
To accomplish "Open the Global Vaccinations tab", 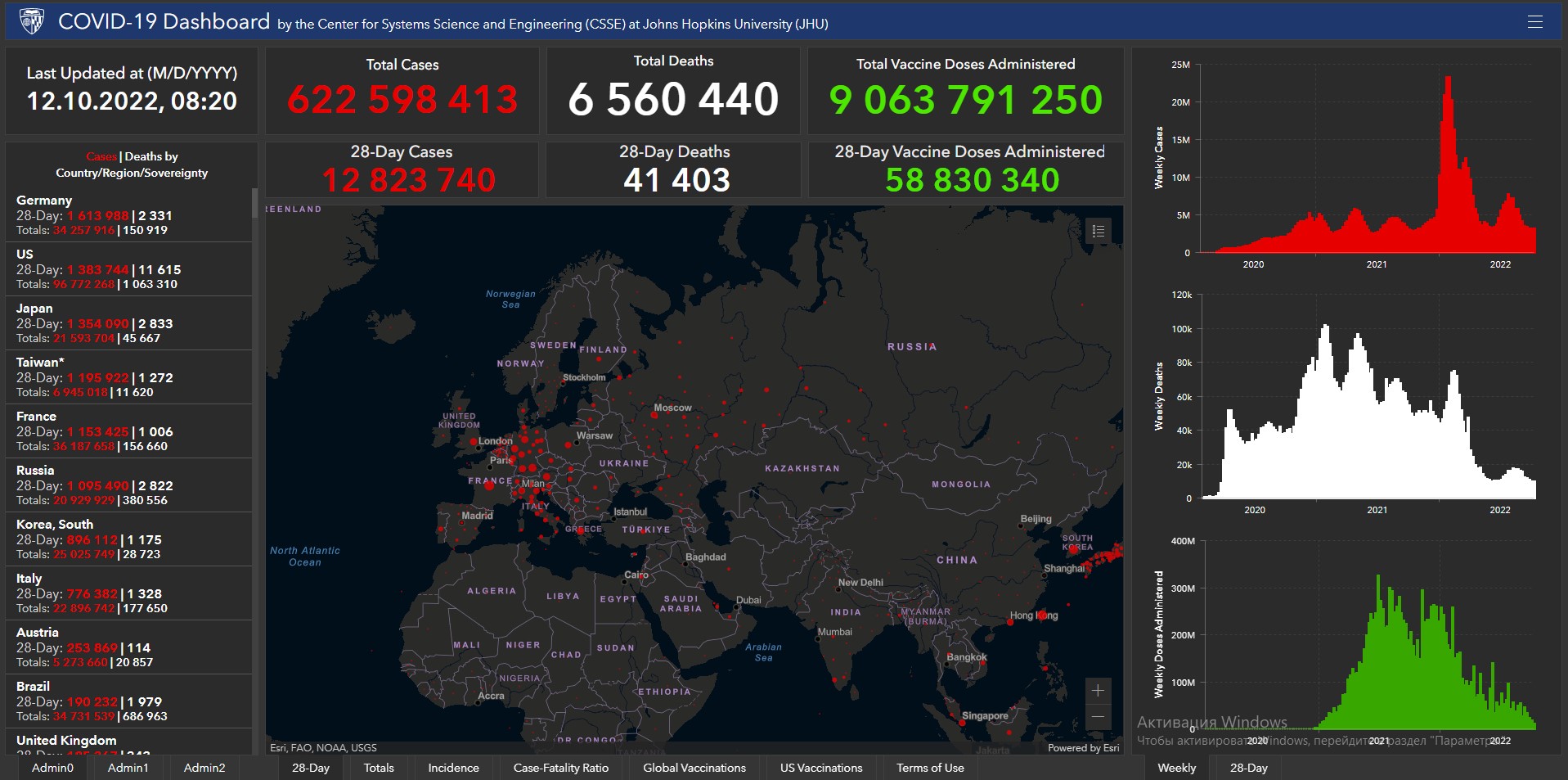I will (x=694, y=768).
